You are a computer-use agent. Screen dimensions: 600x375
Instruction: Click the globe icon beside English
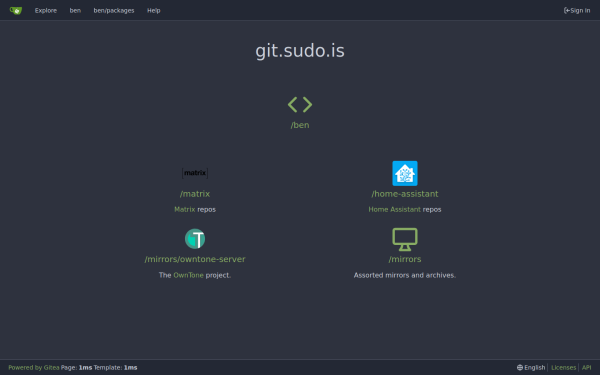coord(520,367)
